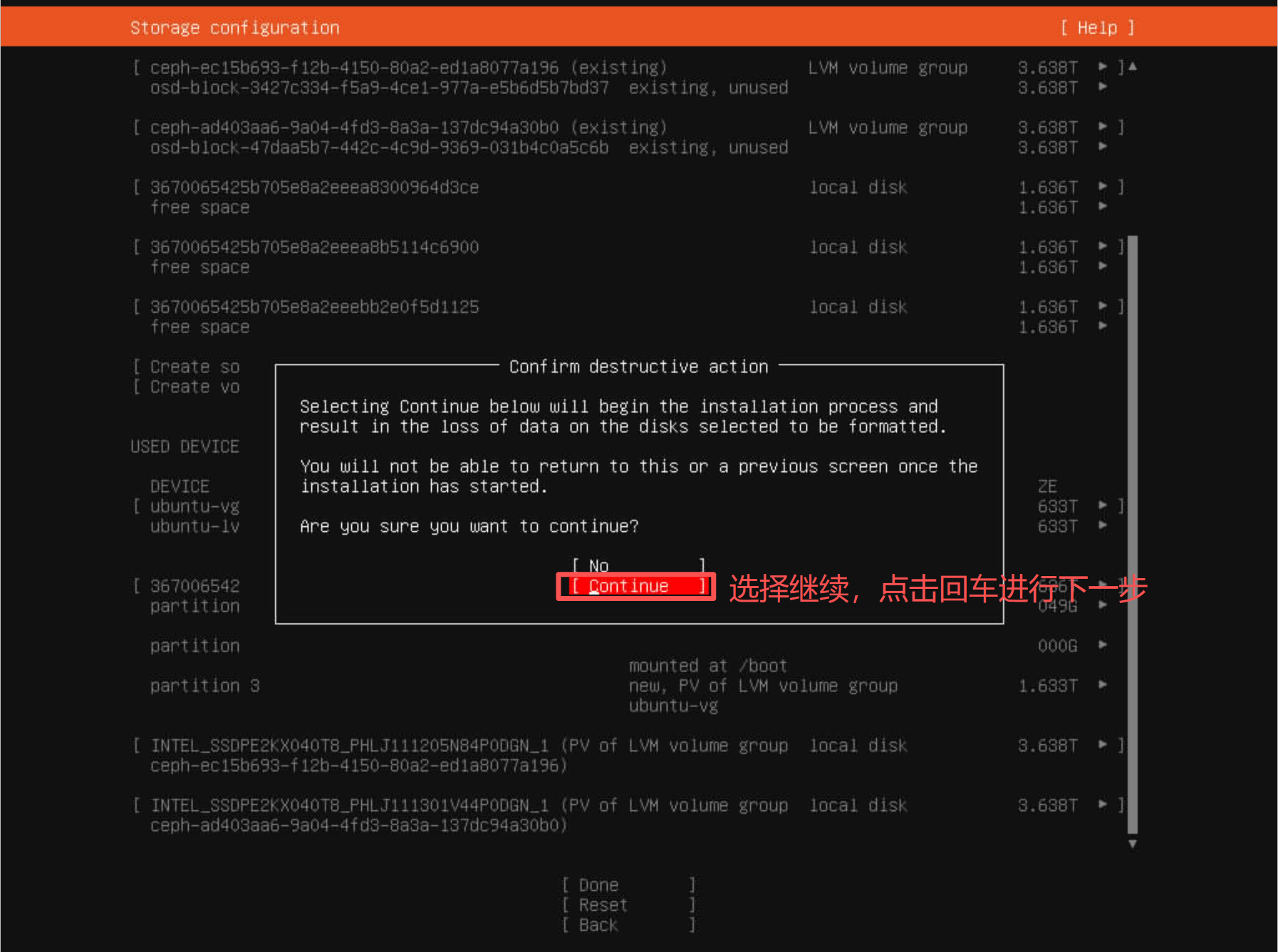1278x952 pixels.
Task: Expand arrow for ceph-ad403aa6 volume group
Action: pos(1103,127)
